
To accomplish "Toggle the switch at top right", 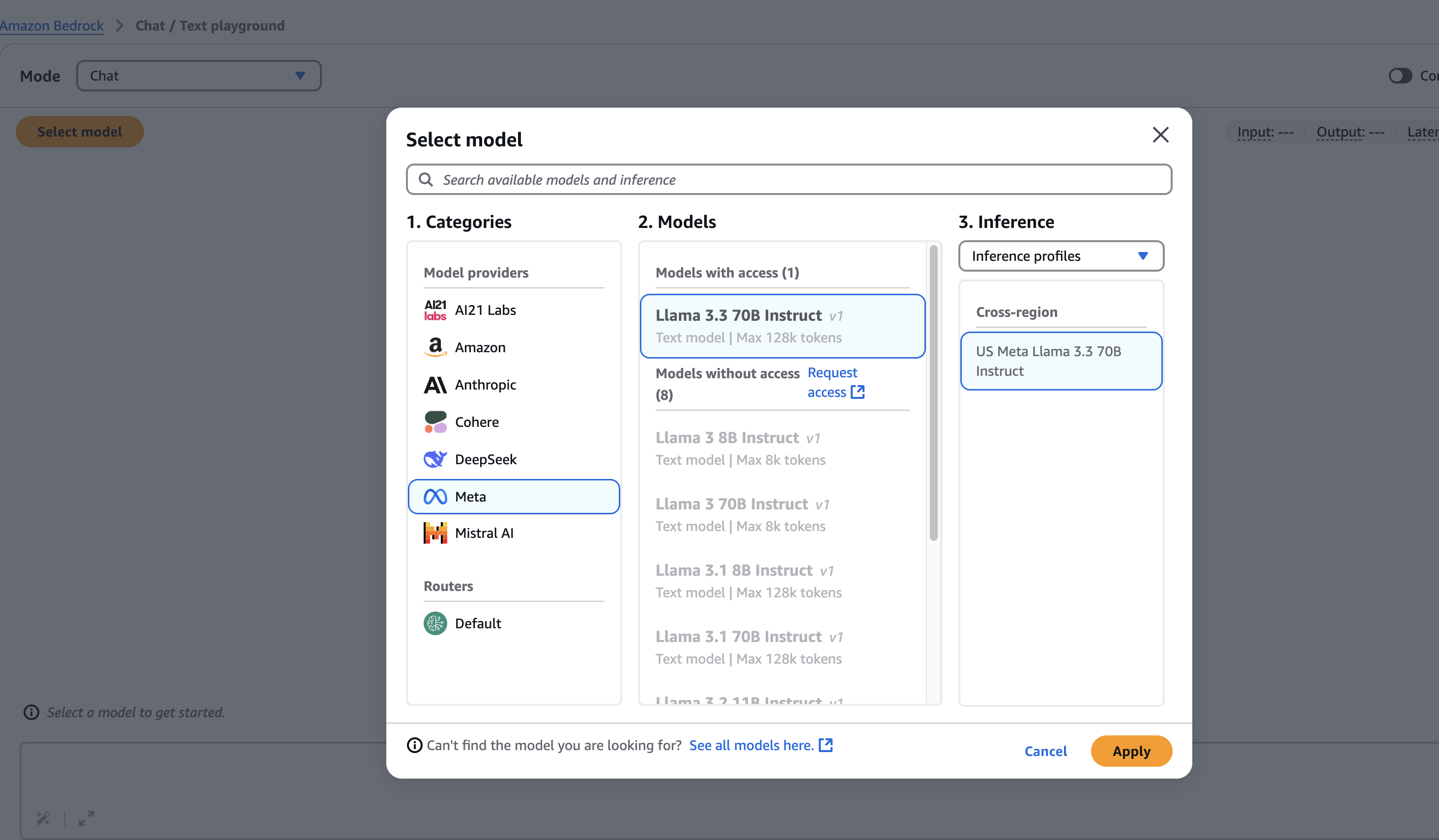I will tap(1400, 75).
